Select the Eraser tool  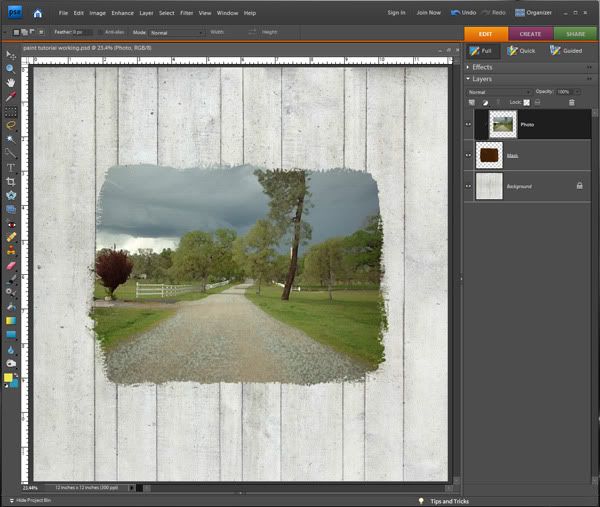click(11, 265)
